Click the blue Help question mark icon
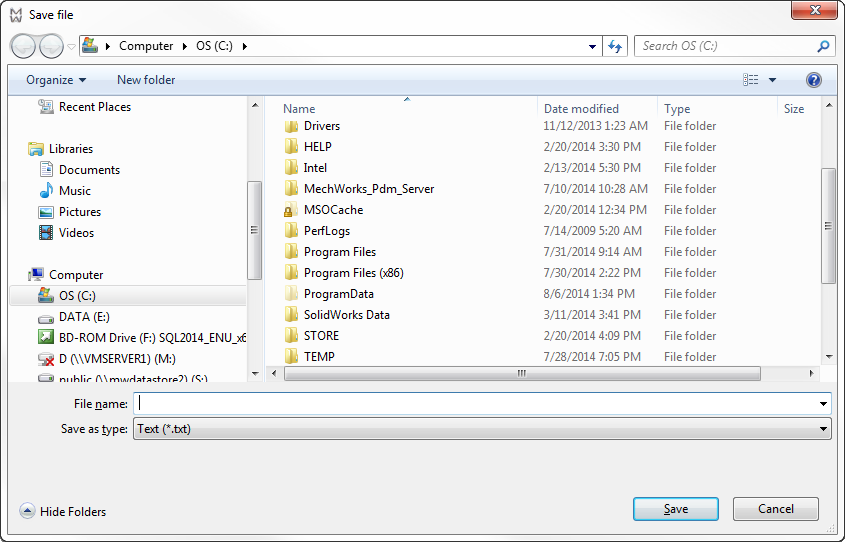 pyautogui.click(x=814, y=80)
